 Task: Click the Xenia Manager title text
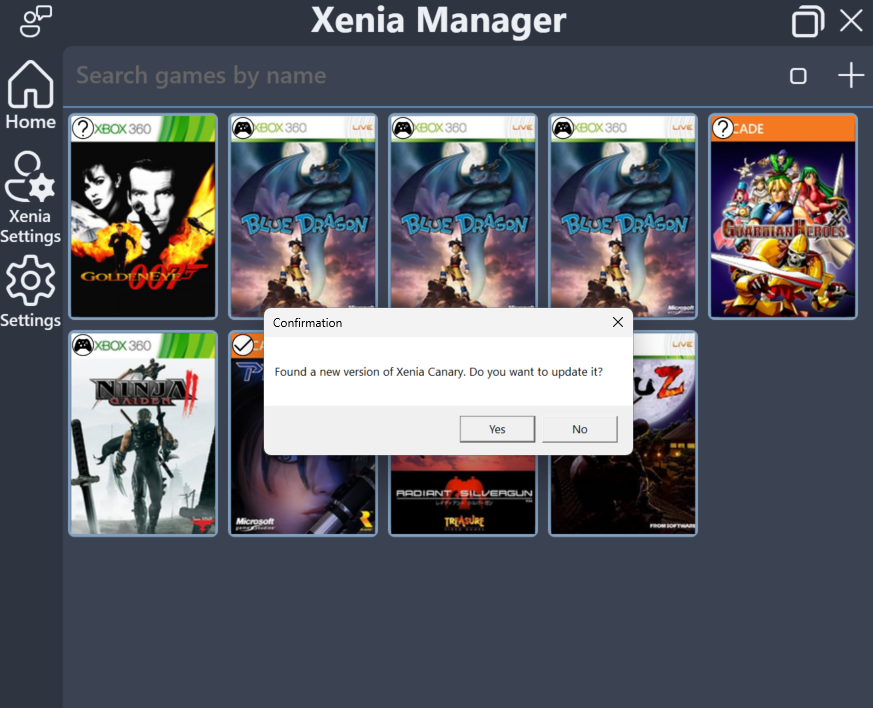[x=438, y=21]
